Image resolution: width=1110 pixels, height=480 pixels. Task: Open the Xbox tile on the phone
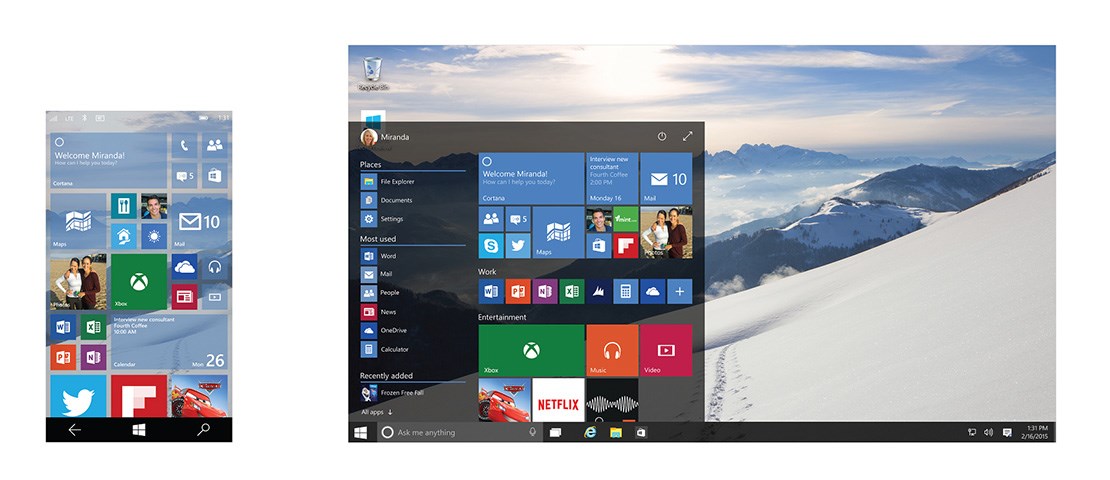(139, 282)
